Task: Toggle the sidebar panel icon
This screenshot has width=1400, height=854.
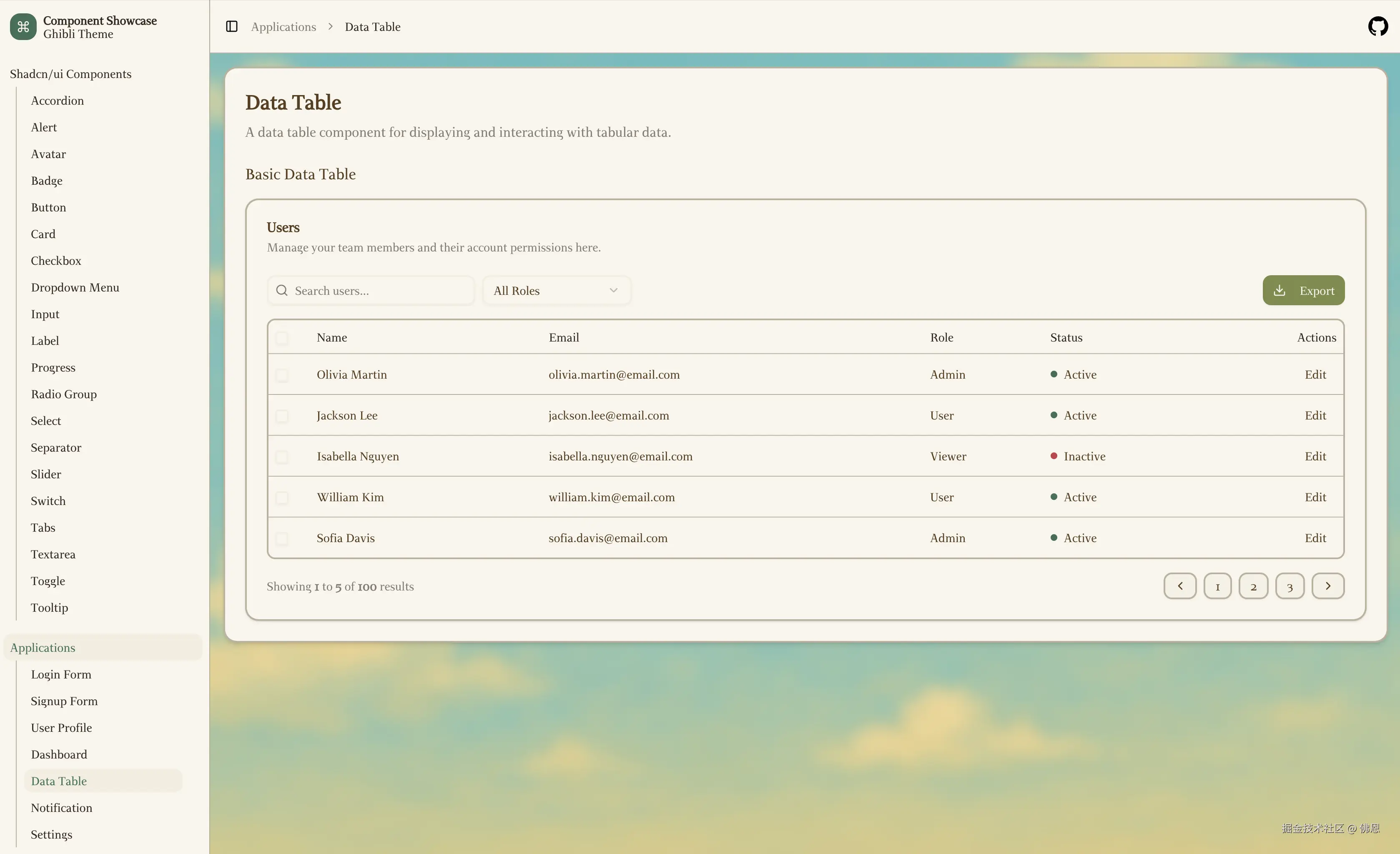Action: pyautogui.click(x=231, y=27)
